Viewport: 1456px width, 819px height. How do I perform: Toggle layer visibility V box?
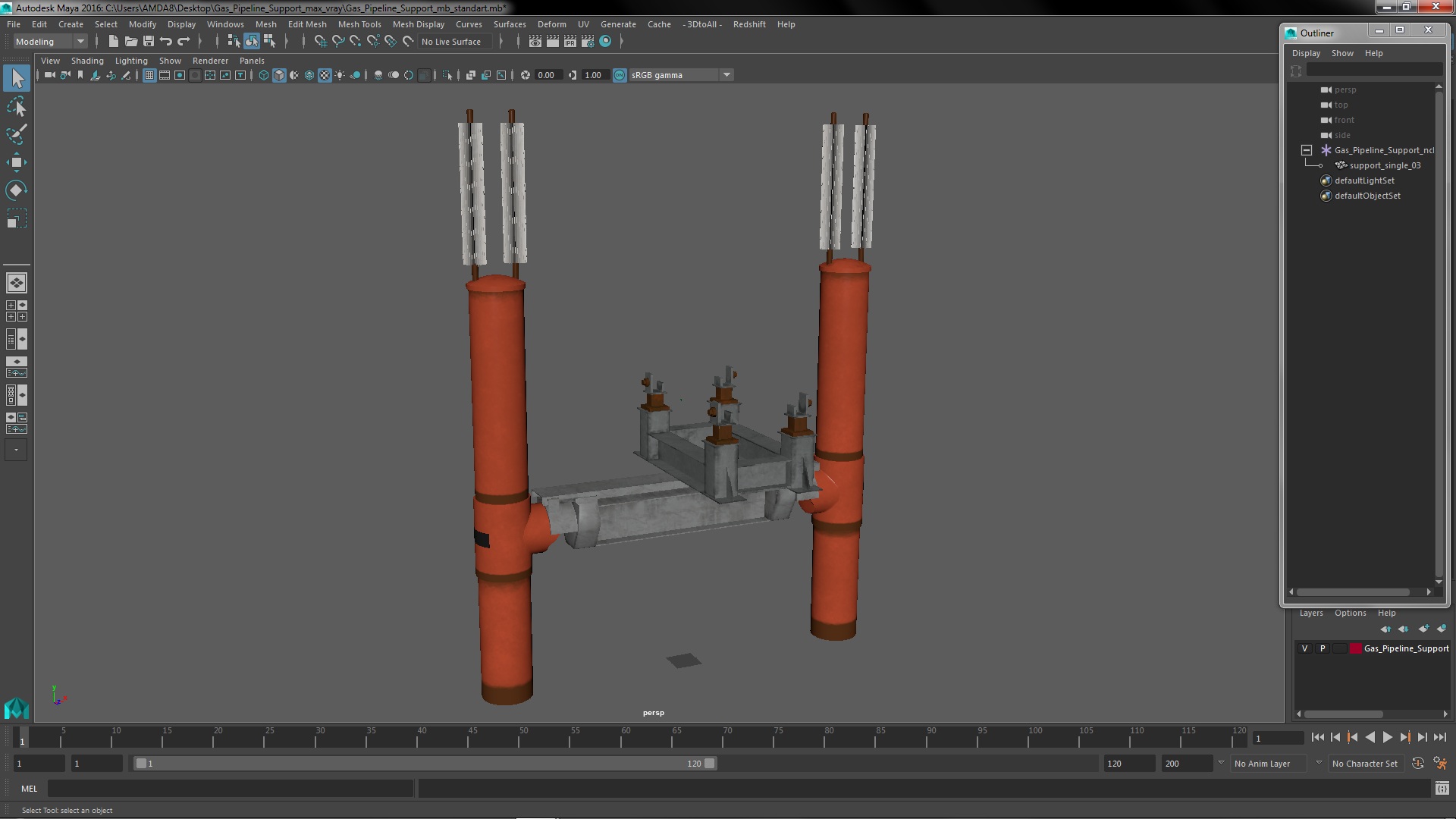(x=1304, y=648)
